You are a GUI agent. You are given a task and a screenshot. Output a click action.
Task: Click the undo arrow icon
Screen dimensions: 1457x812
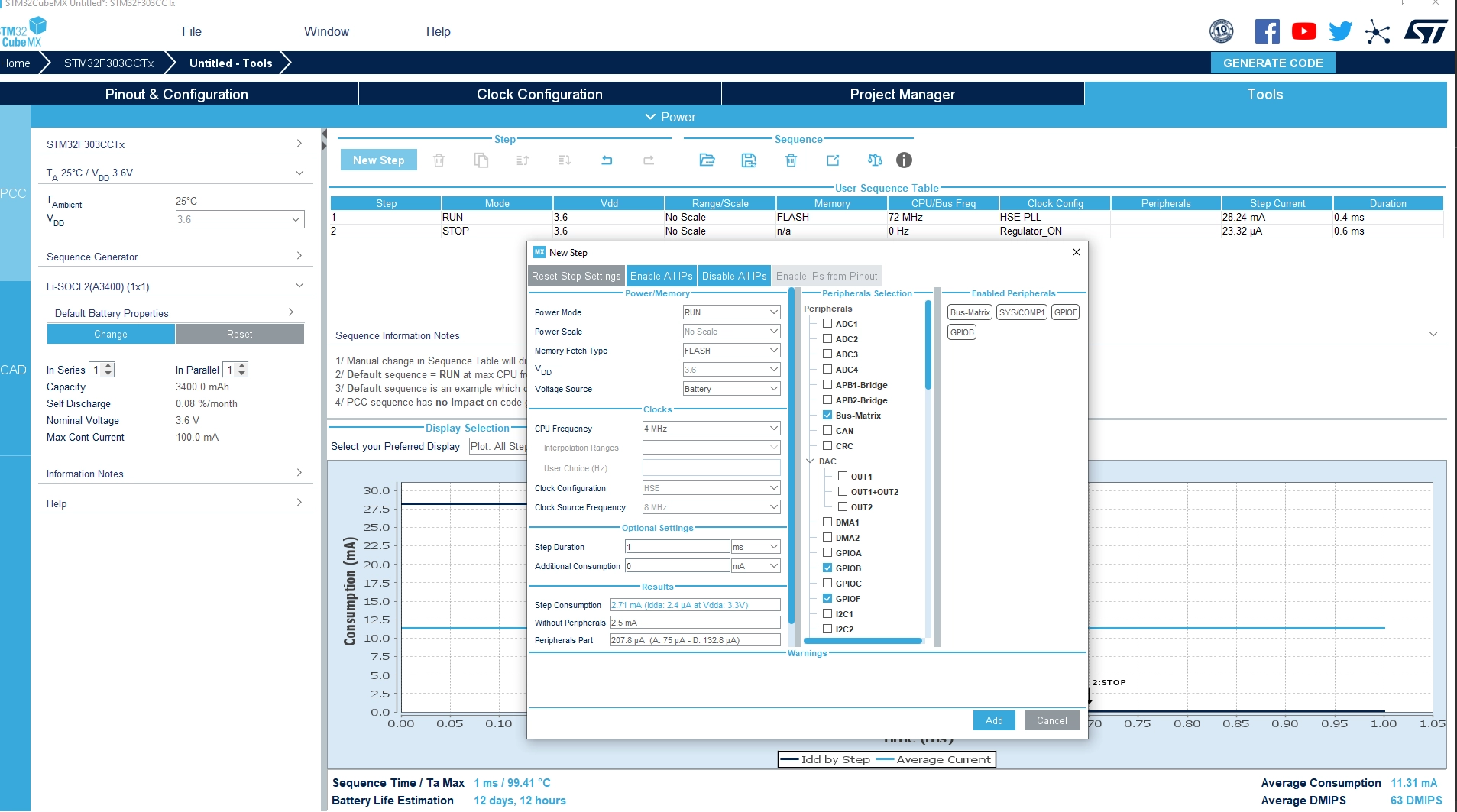pos(607,160)
